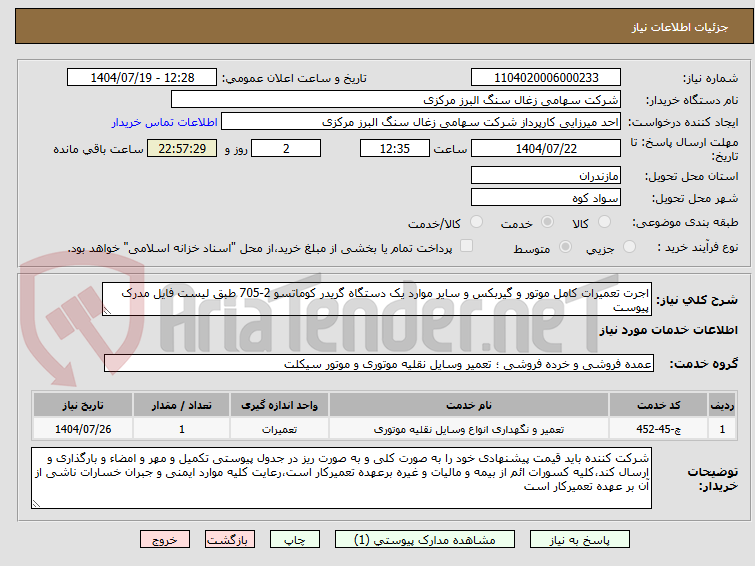Click cell تعمیر و نگهداری انواع وسایل نقلیه موتوری
This screenshot has height=566, width=755.
point(469,429)
